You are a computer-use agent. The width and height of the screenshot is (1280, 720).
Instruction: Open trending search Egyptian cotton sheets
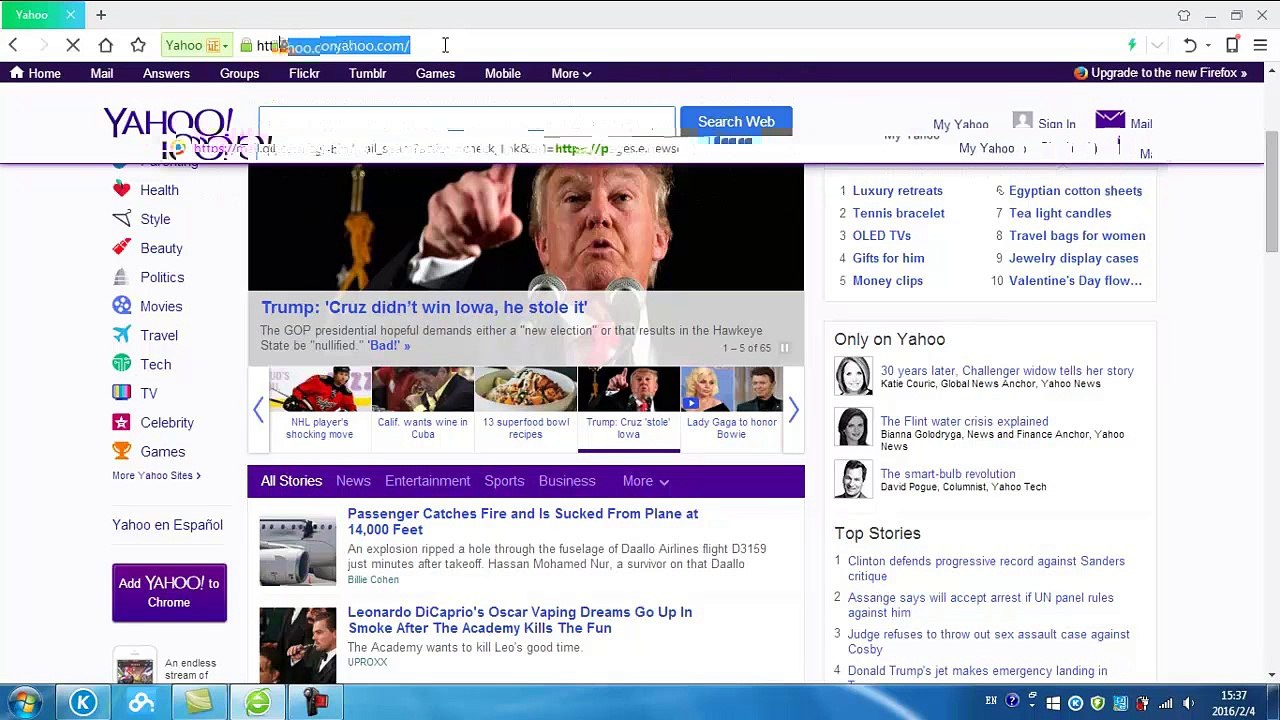pos(1075,190)
